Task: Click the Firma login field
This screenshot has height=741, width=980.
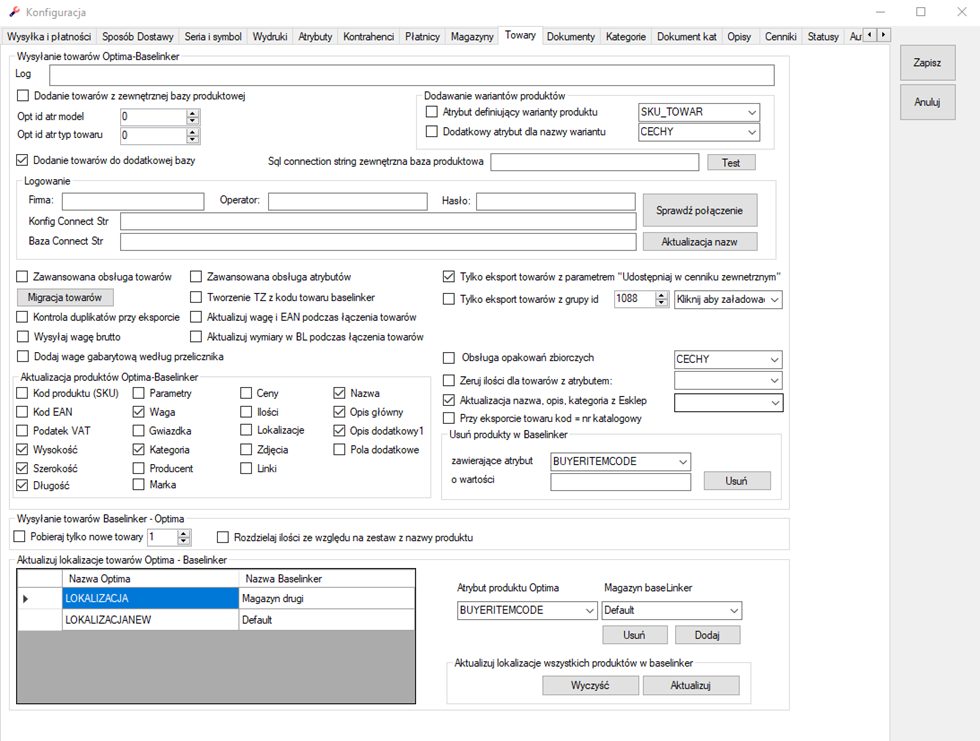Action: coord(133,201)
